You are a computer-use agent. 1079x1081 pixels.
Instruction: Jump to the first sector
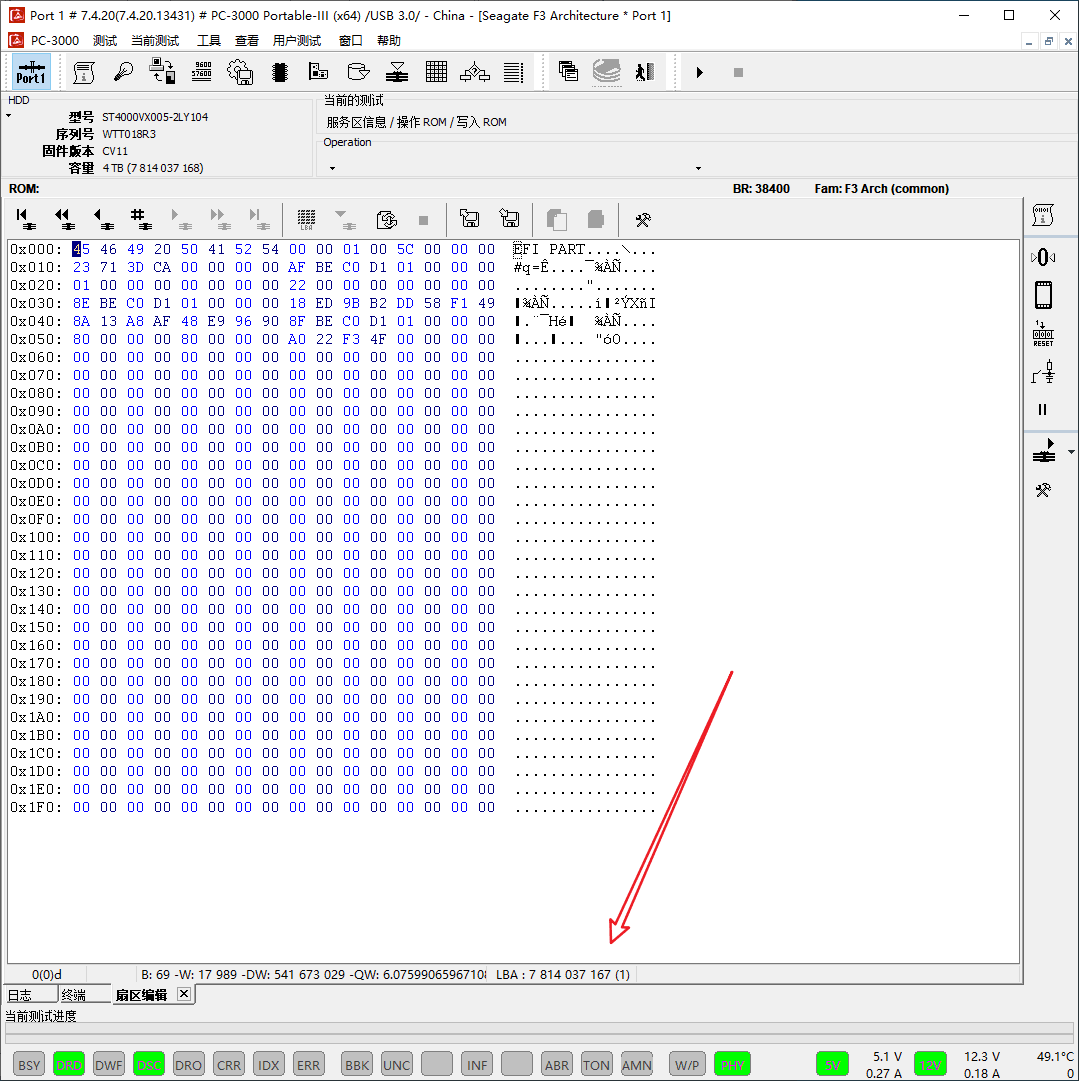tap(26, 219)
